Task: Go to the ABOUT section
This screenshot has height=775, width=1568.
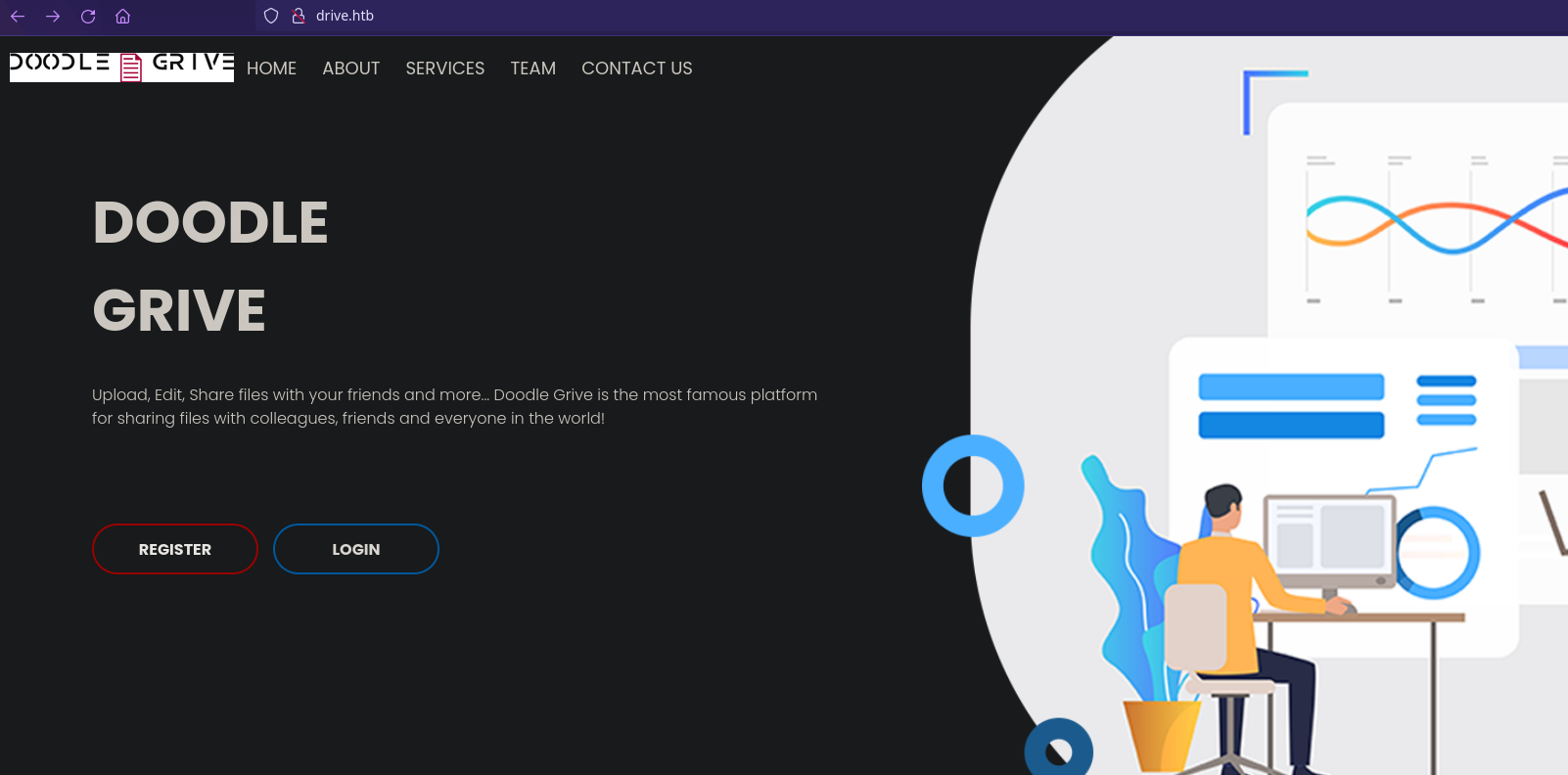Action: [x=350, y=68]
